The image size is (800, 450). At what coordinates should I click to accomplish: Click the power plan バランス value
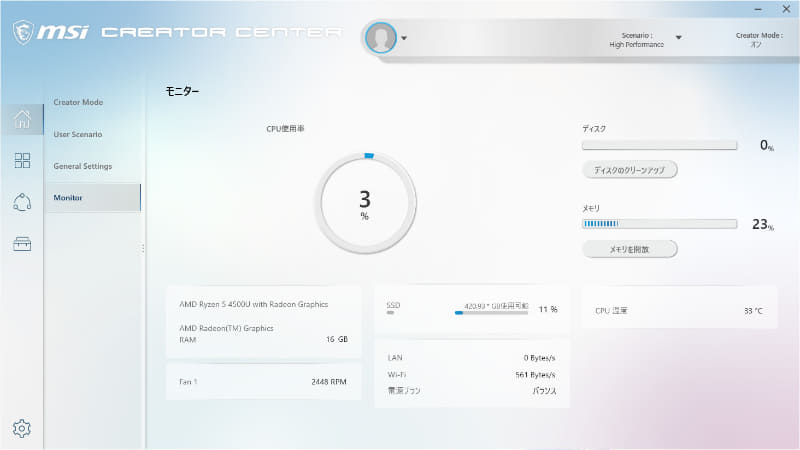coord(544,391)
